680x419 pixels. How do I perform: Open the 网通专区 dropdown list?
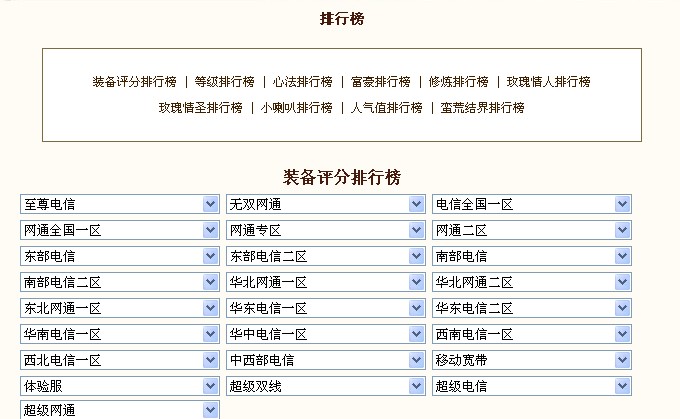click(x=326, y=230)
